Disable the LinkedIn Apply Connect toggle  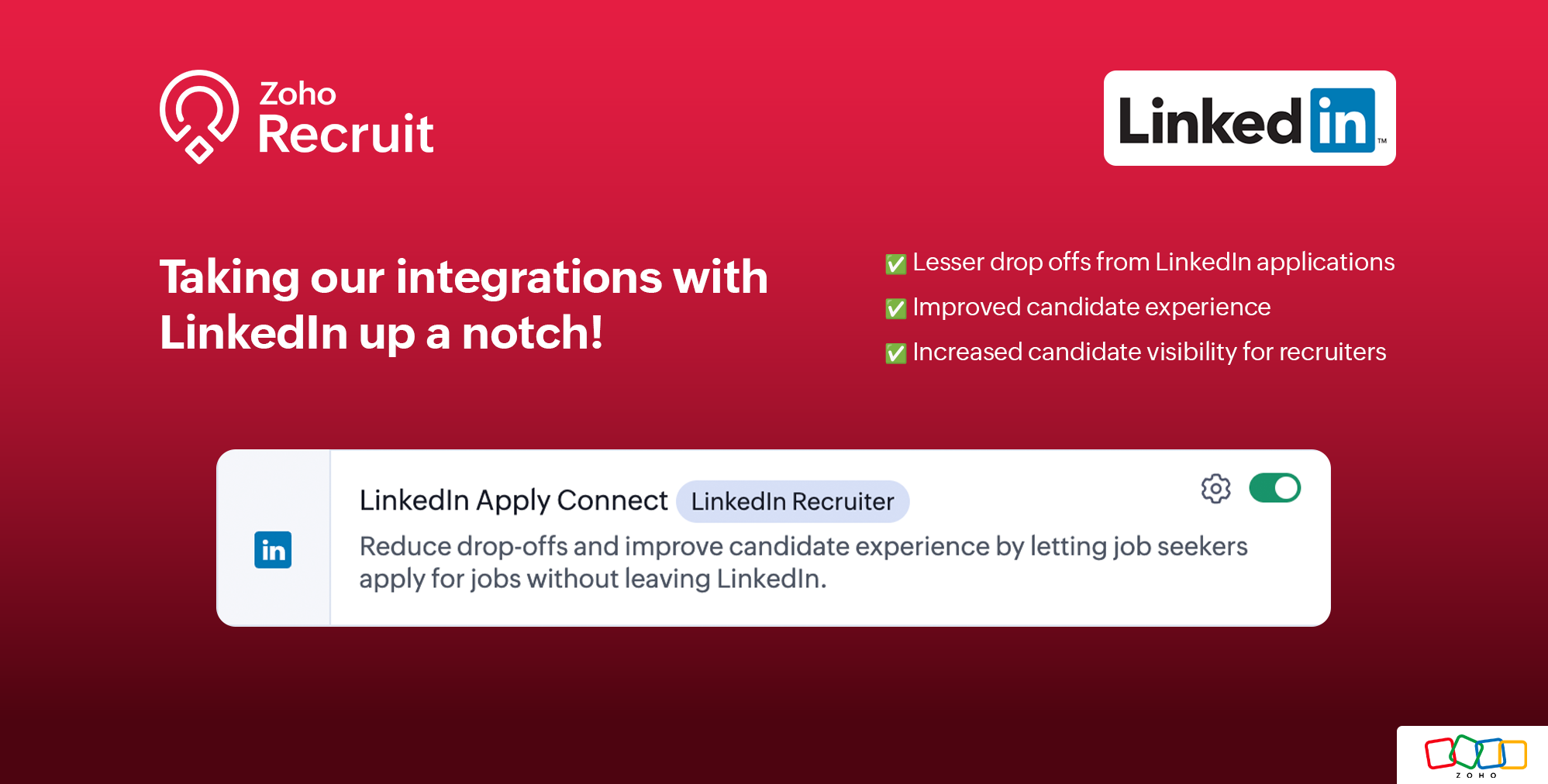tap(1274, 488)
